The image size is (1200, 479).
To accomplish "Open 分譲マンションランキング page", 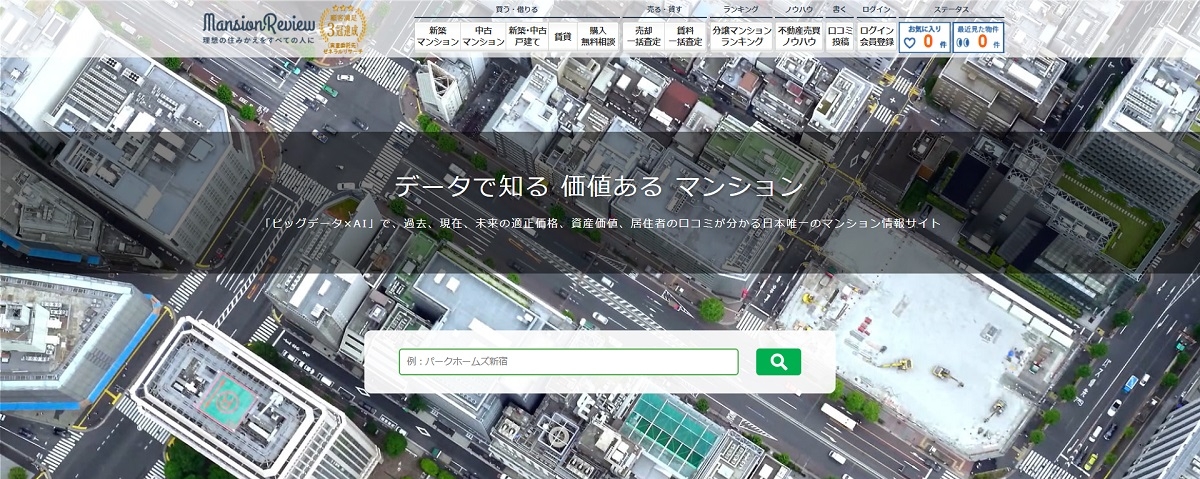I will pyautogui.click(x=741, y=36).
